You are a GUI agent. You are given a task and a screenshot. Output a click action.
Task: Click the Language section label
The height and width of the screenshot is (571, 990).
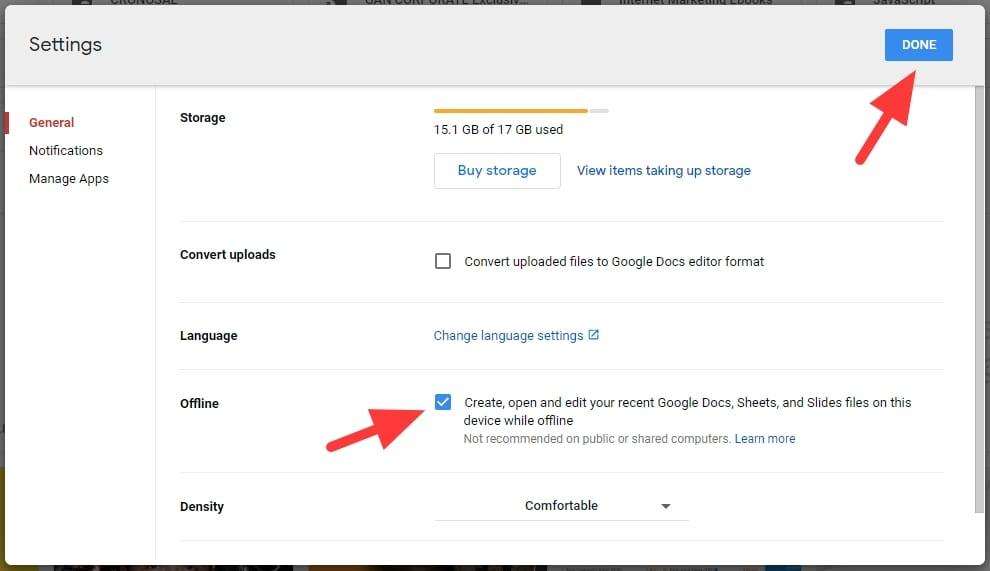tap(208, 336)
